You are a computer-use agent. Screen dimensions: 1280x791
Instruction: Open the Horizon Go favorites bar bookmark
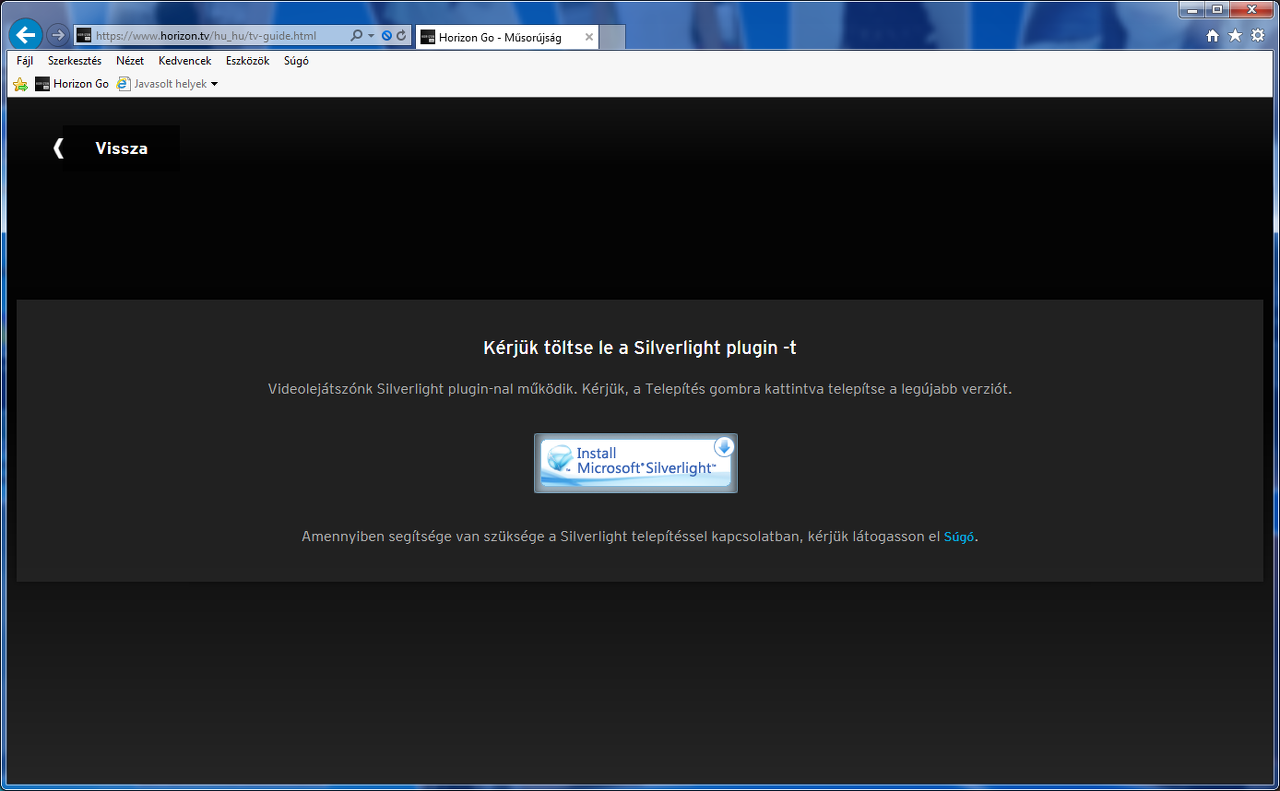coord(72,84)
